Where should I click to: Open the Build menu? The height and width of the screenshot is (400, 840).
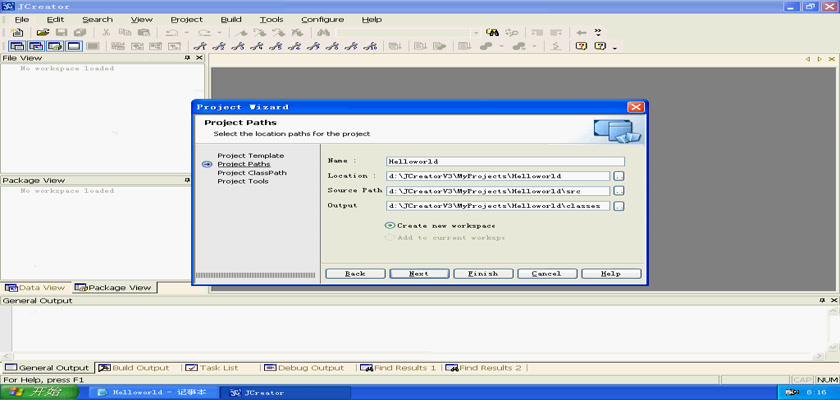point(231,19)
